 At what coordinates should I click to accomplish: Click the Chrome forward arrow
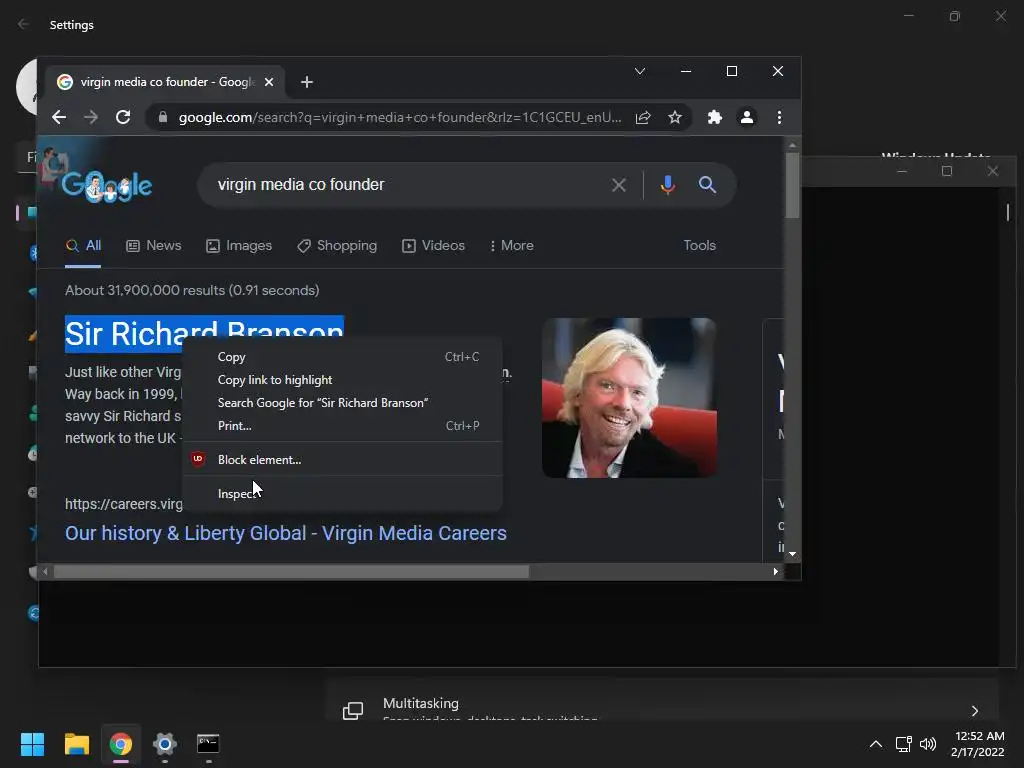[x=91, y=118]
